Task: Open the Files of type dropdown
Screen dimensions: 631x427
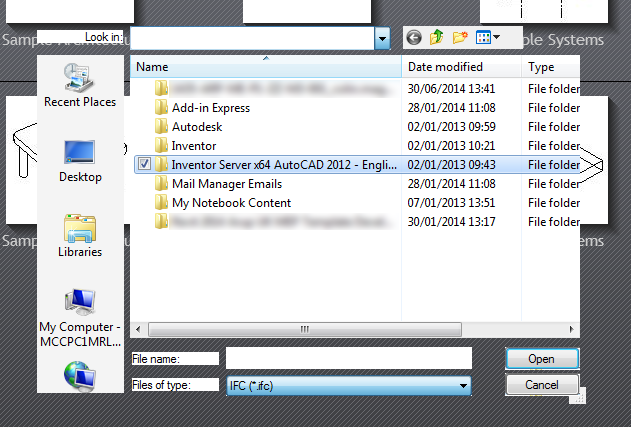Action: [x=348, y=386]
